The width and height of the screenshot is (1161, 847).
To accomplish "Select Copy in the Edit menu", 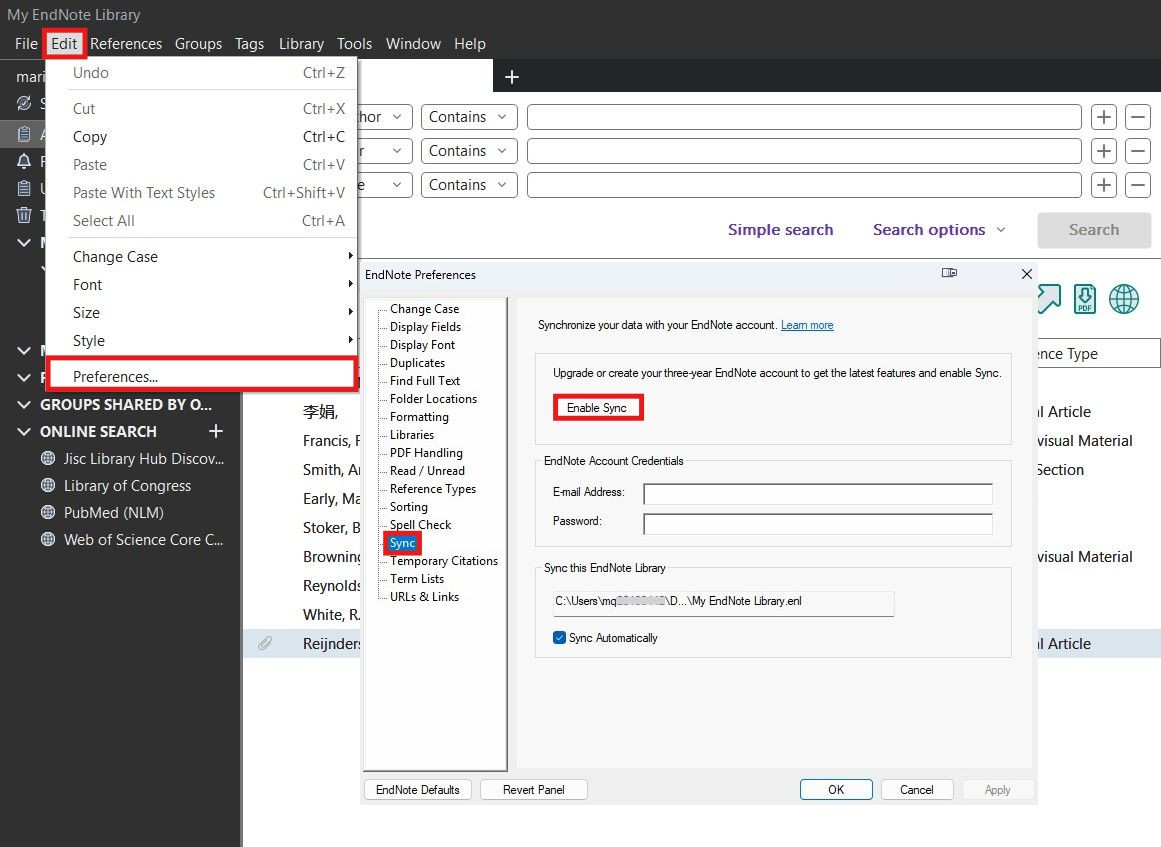I will [202, 137].
